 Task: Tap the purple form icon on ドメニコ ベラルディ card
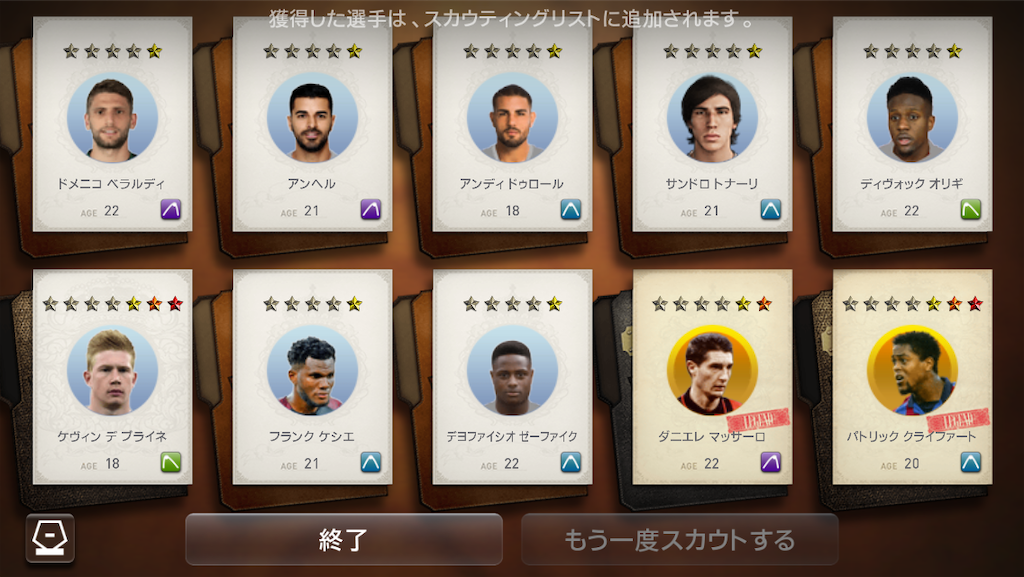point(171,210)
